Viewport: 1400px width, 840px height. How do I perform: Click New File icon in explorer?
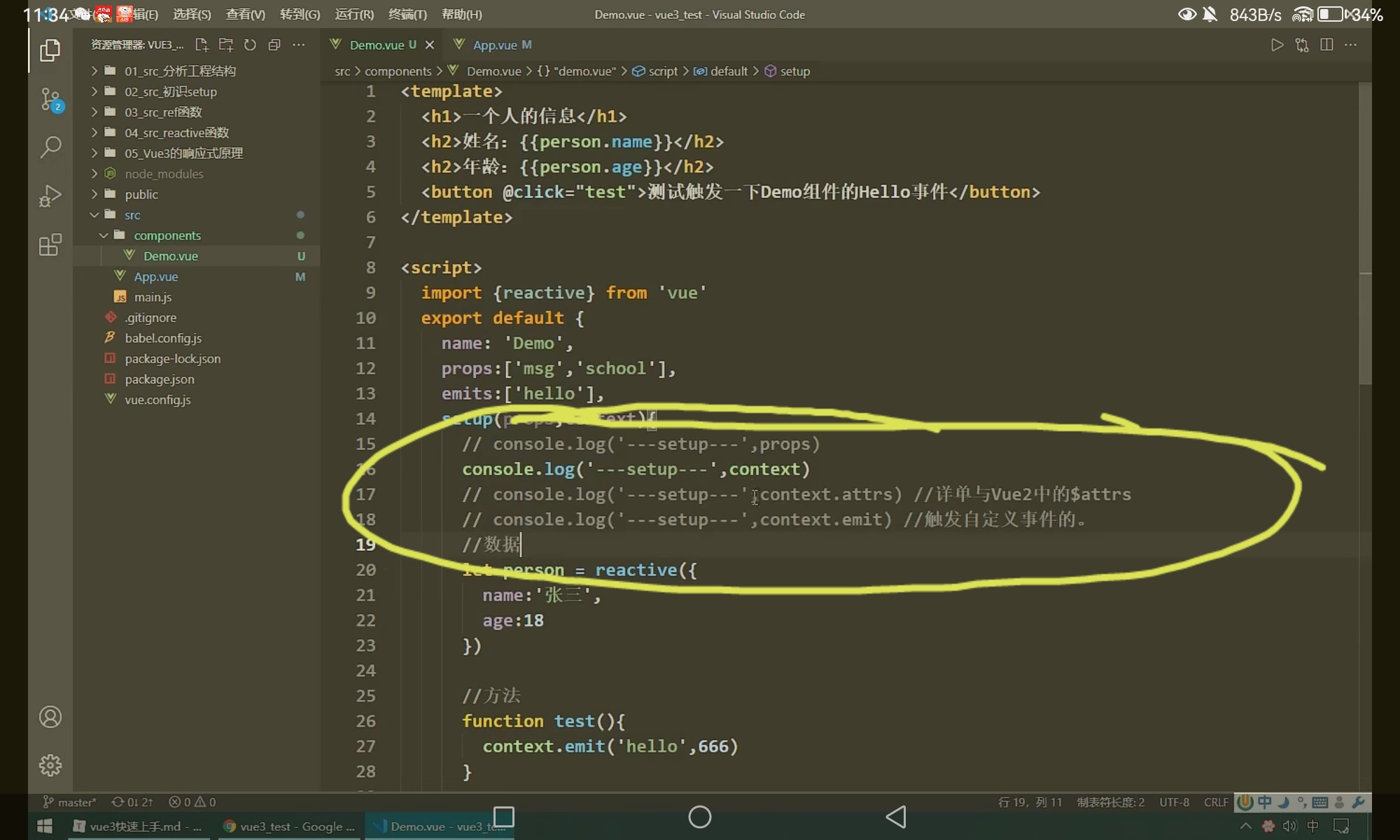[202, 45]
